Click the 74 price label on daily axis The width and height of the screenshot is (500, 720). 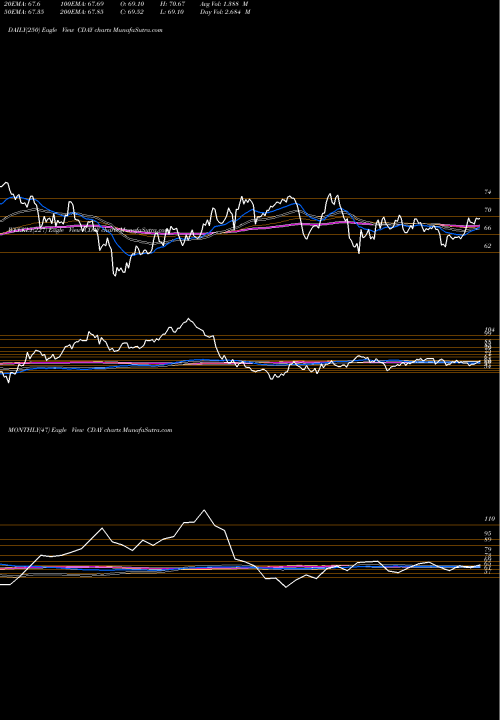coord(488,192)
